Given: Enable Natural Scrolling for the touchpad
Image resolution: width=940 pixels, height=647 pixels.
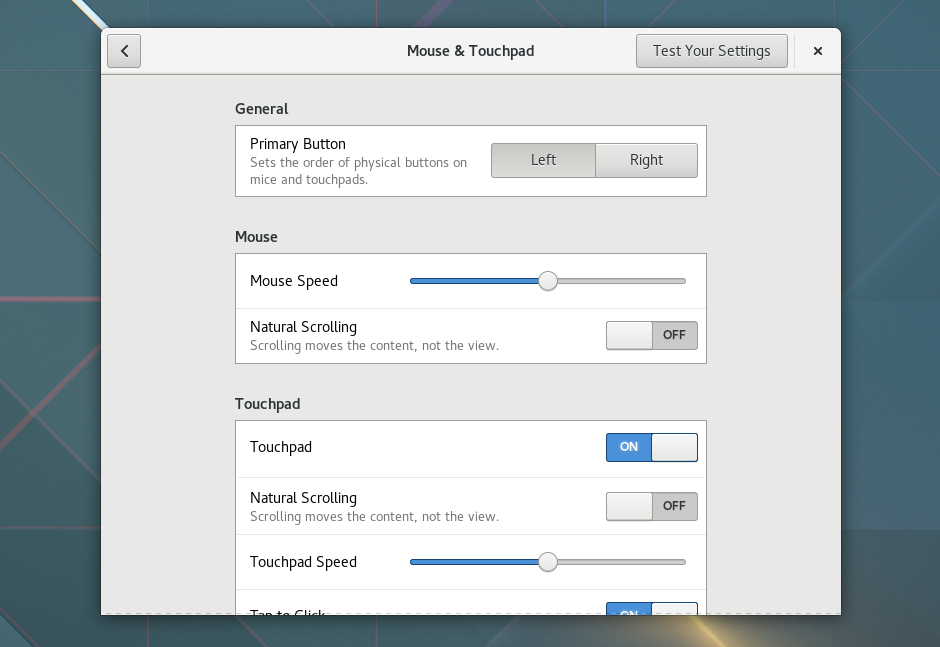Looking at the screenshot, I should point(651,506).
